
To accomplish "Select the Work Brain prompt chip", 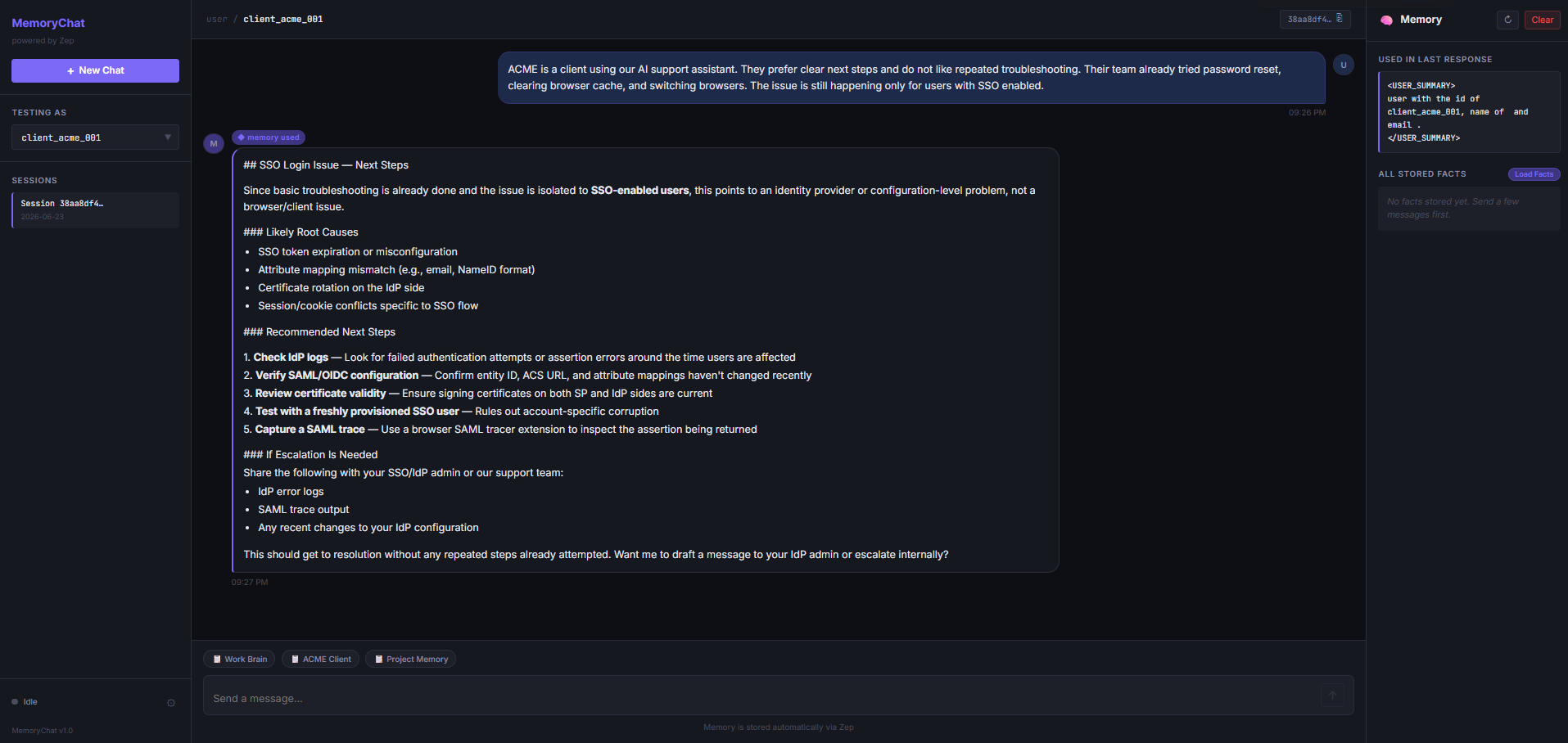I will tap(239, 659).
